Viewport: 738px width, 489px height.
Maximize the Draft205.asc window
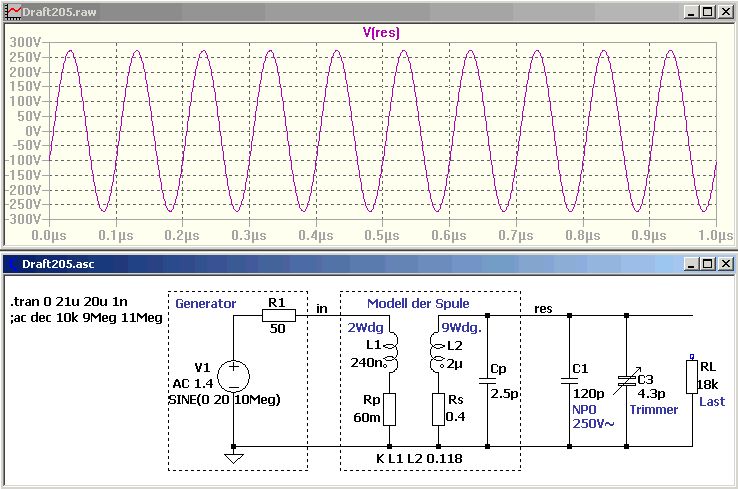pyautogui.click(x=708, y=264)
